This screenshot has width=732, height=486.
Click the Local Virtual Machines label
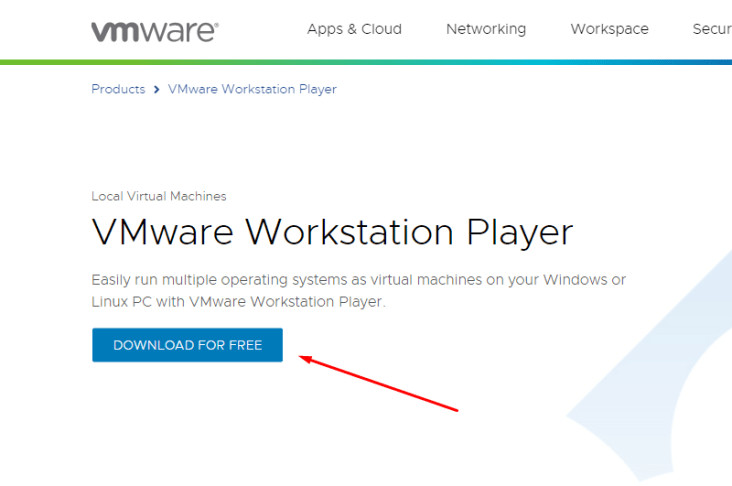click(x=159, y=196)
